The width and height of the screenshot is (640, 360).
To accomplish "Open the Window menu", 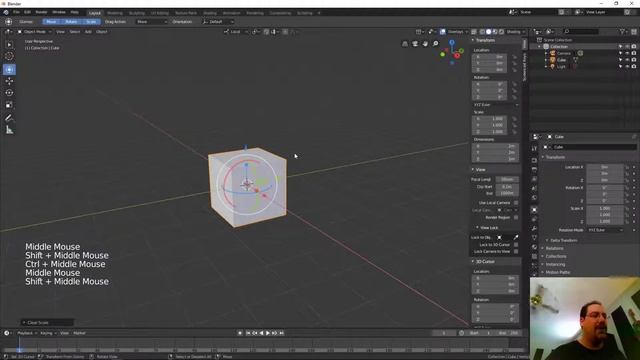I will pyautogui.click(x=59, y=12).
